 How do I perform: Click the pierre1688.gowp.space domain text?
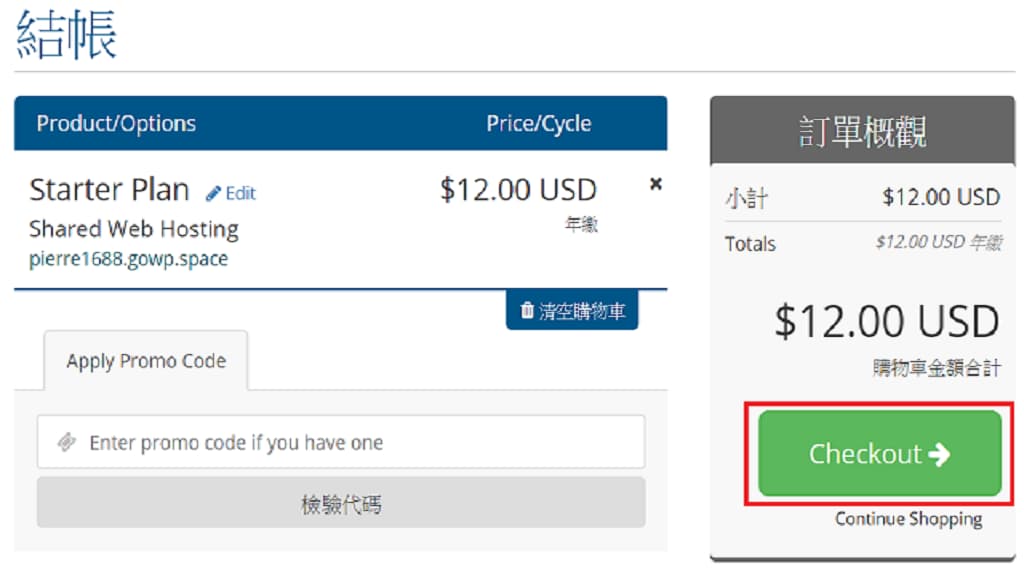point(128,259)
